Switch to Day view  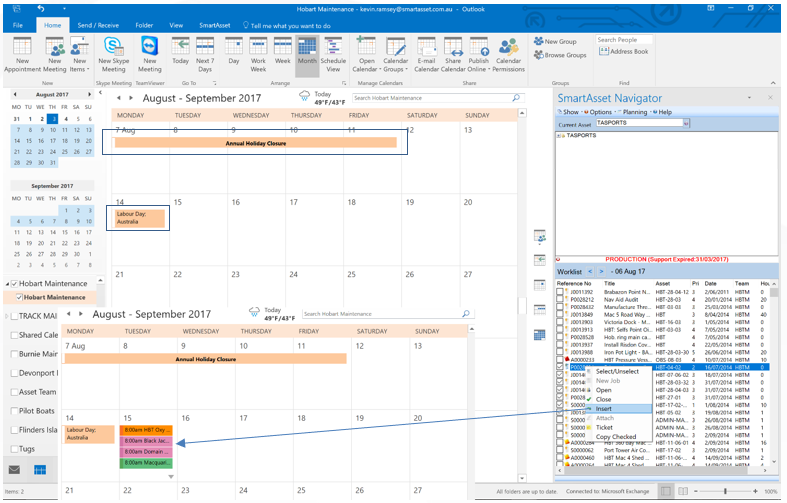[233, 51]
